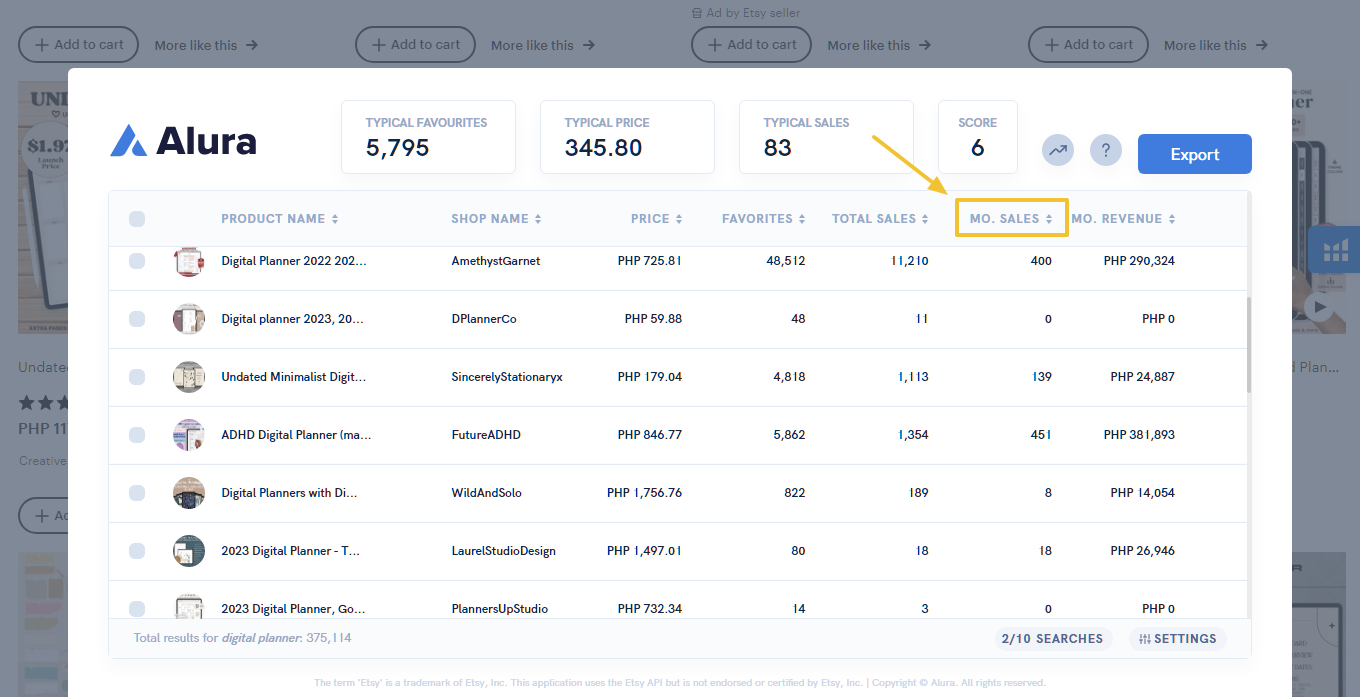This screenshot has width=1360, height=697.
Task: Open thumbnail of PlannersUpStudio listing
Action: point(189,606)
